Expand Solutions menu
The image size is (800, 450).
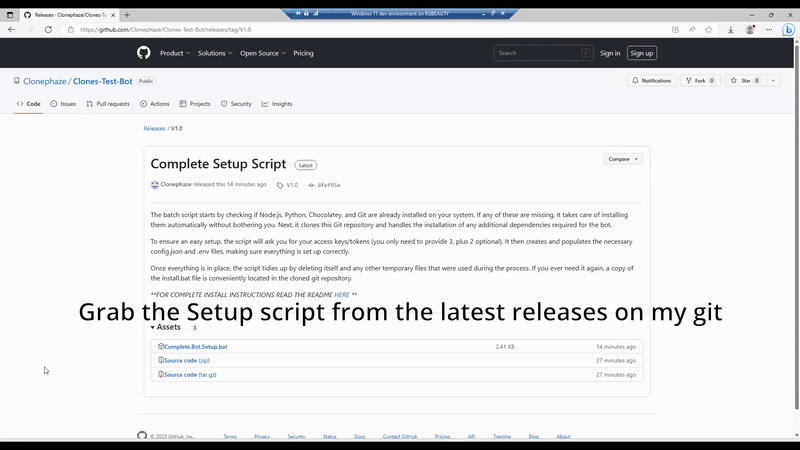pyautogui.click(x=215, y=53)
